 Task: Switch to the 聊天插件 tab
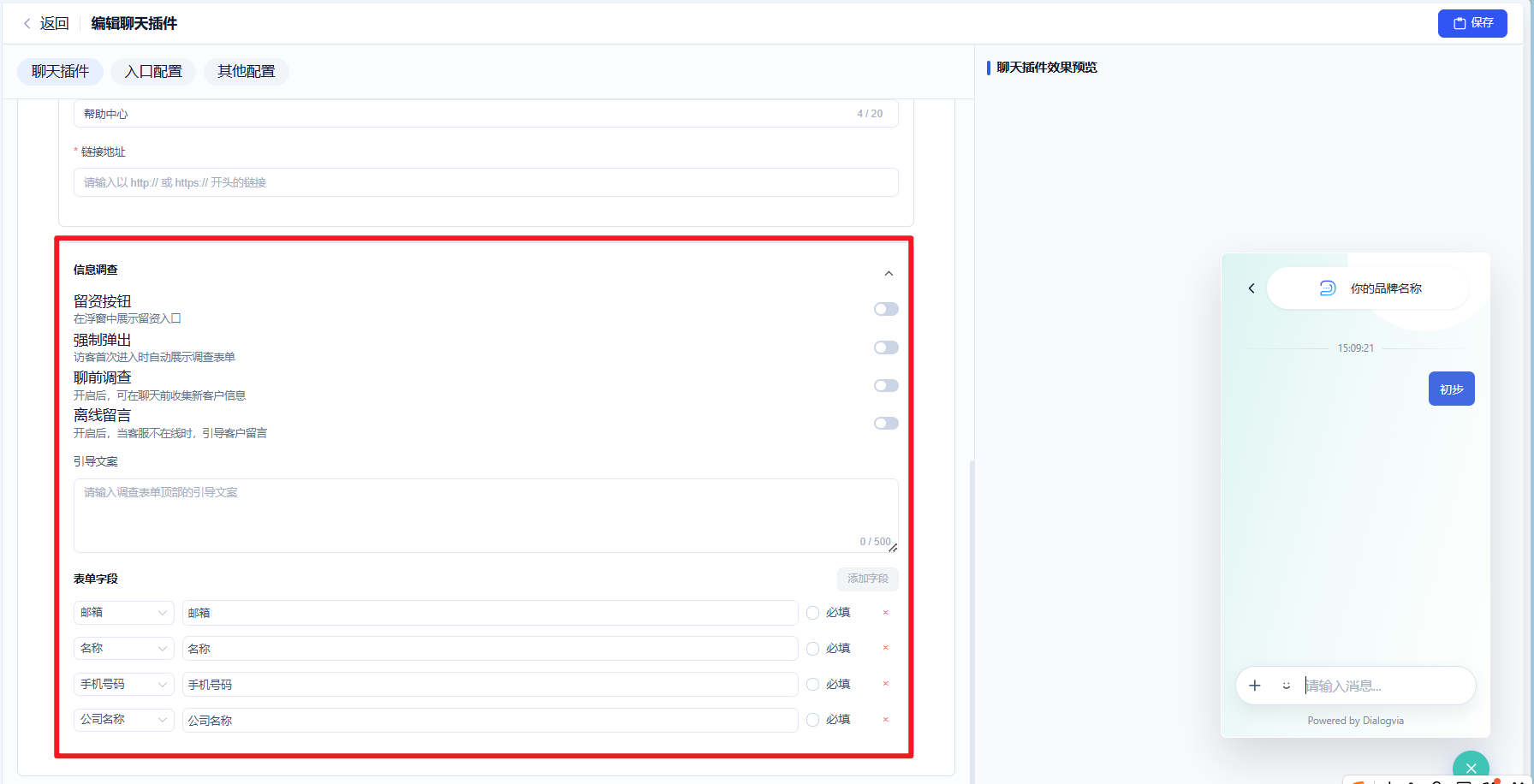(60, 72)
